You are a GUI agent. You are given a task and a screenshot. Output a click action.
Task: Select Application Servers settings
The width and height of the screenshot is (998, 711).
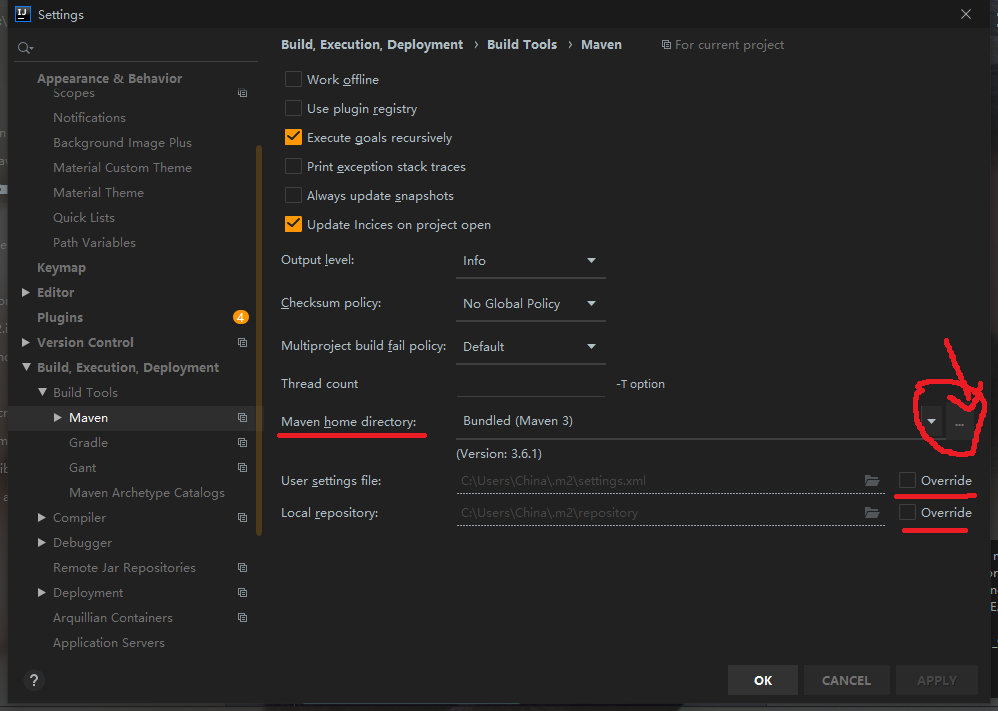pos(109,643)
